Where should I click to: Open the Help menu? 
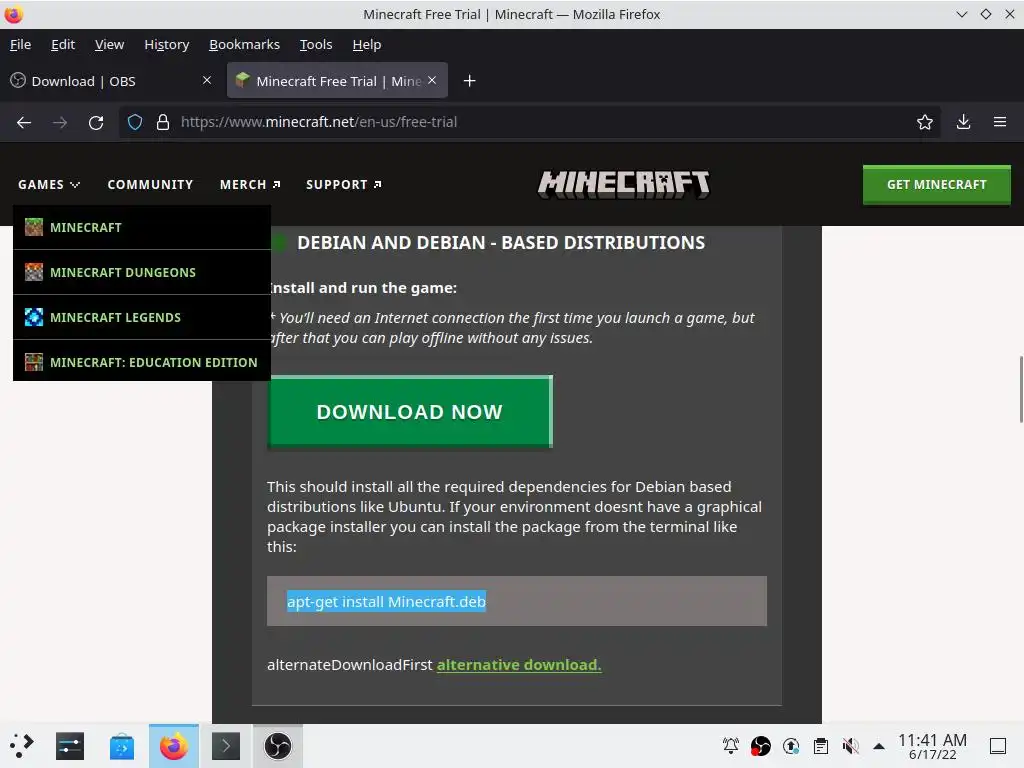pos(366,44)
